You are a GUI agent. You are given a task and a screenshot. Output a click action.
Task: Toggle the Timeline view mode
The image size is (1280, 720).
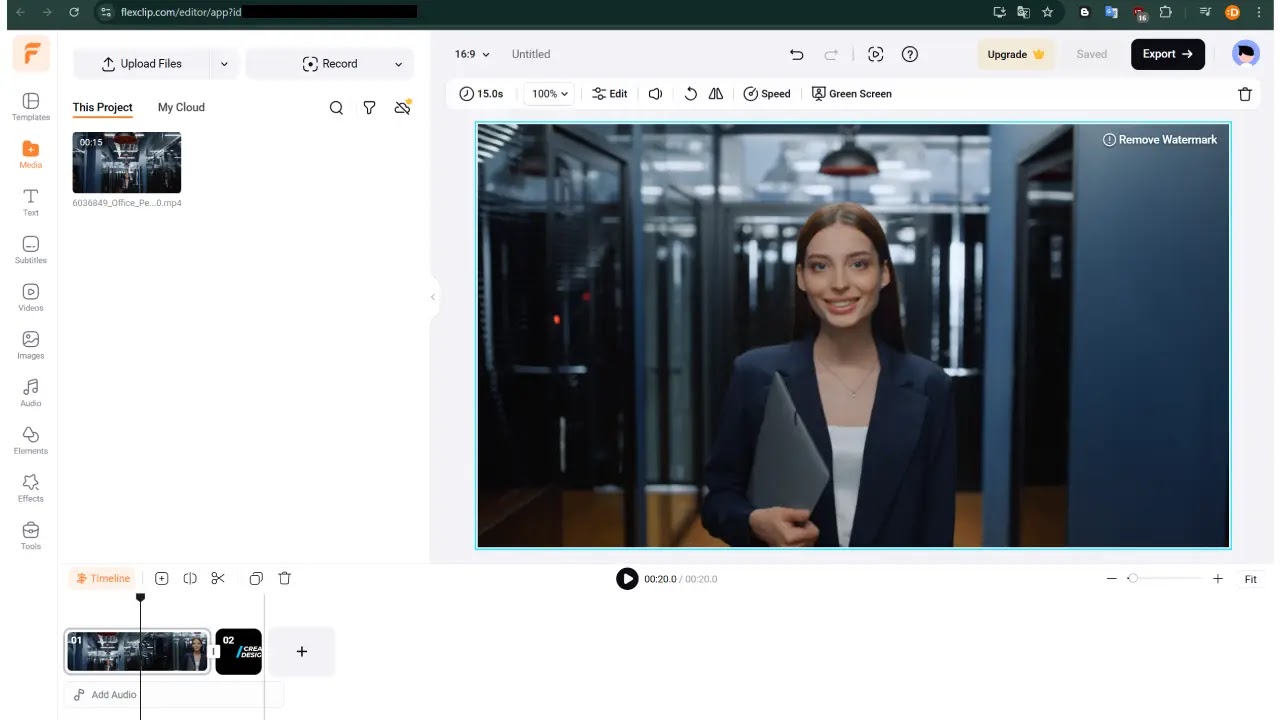[104, 578]
